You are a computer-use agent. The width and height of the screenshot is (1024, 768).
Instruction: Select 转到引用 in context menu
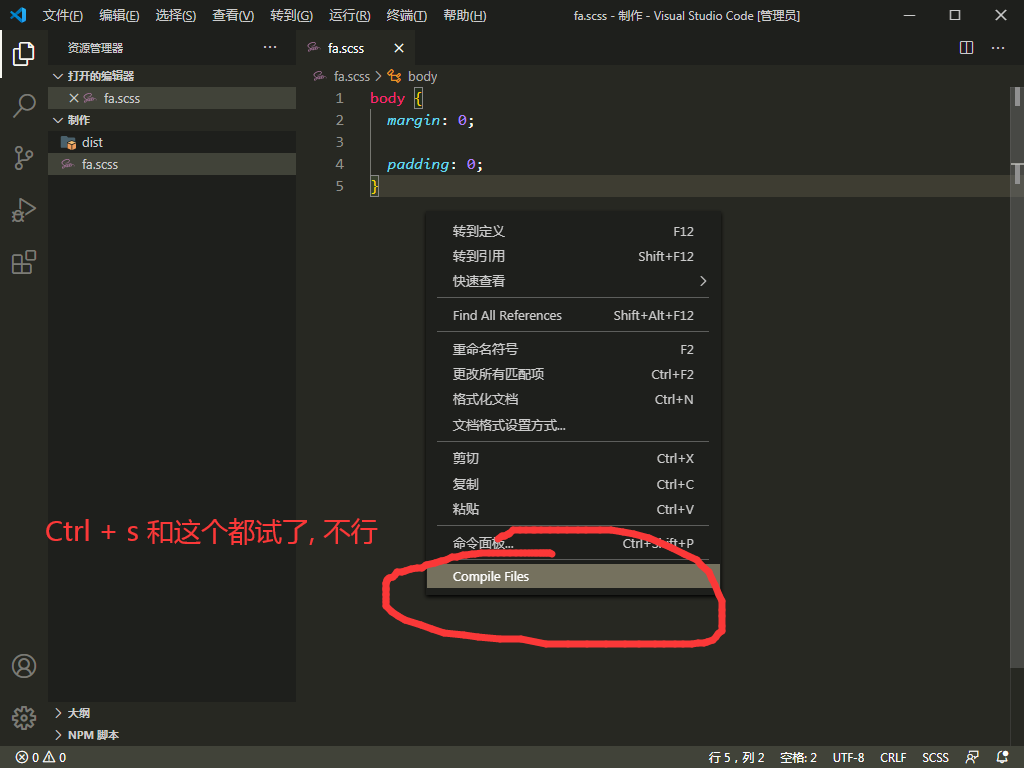[x=573, y=257]
